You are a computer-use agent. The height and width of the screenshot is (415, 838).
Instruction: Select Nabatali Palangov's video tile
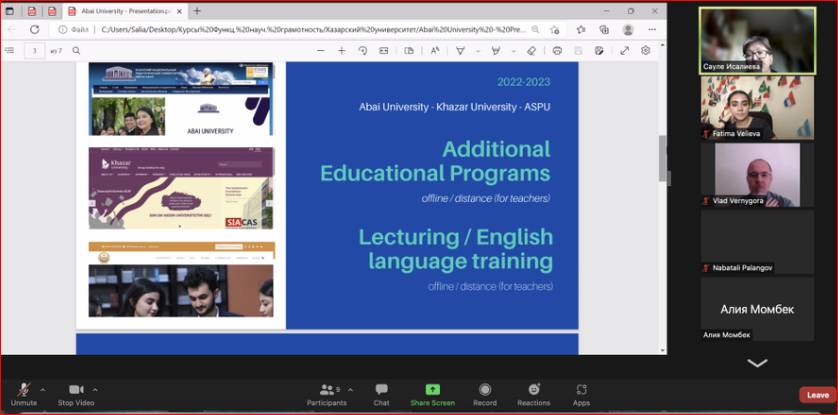(x=757, y=241)
